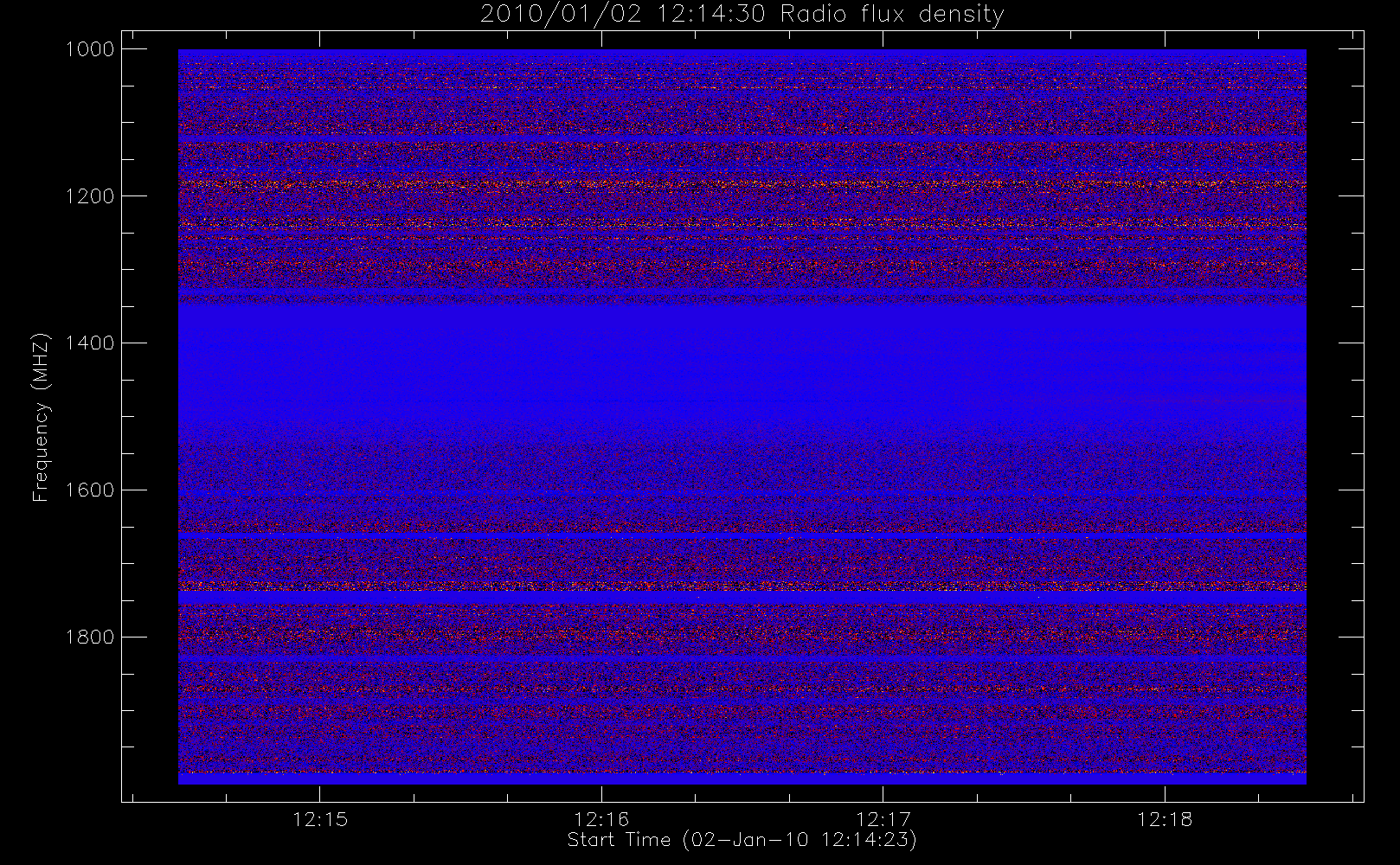Click the 1000 frequency tick label
The image size is (1400, 865).
point(90,49)
